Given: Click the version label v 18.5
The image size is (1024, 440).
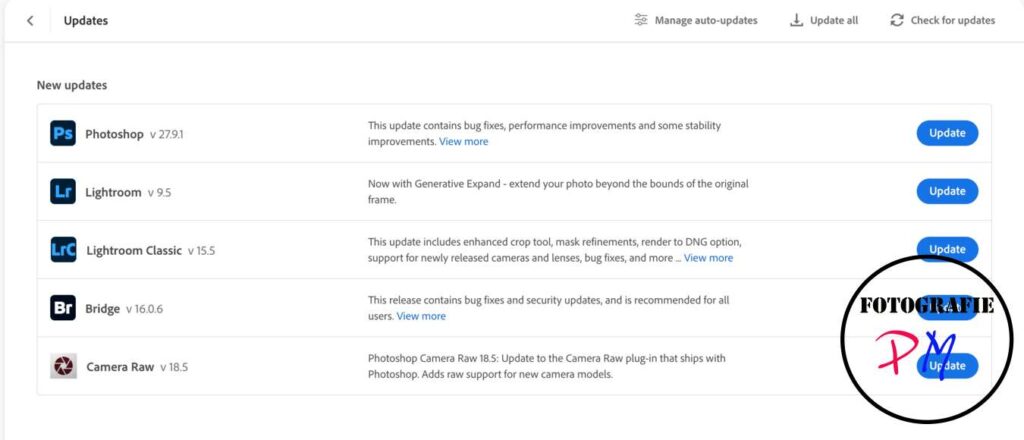Looking at the screenshot, I should tap(174, 367).
